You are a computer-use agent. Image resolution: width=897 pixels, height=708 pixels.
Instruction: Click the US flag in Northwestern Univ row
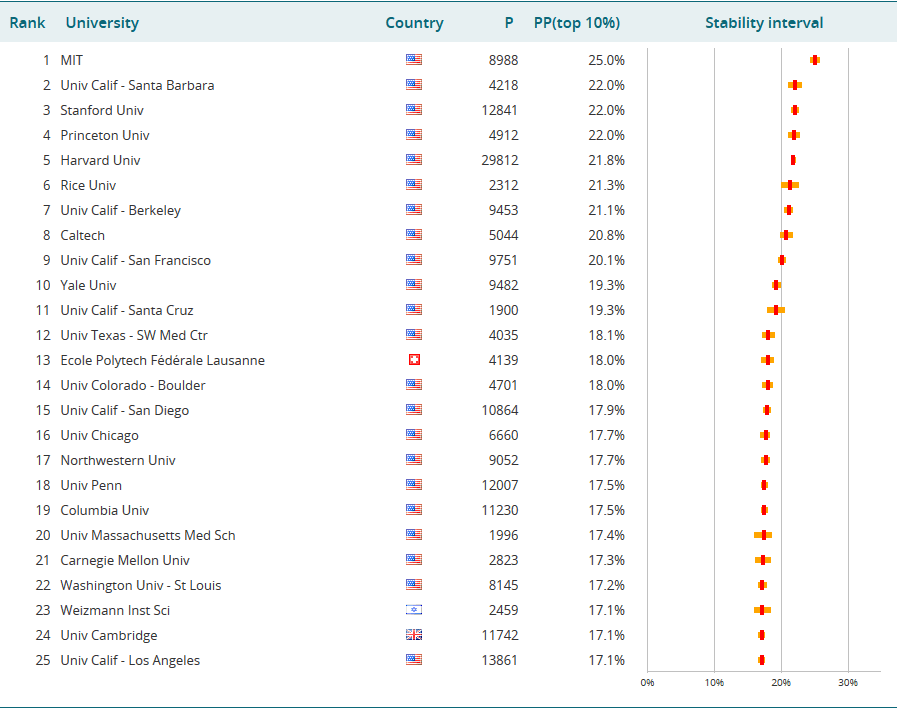click(414, 459)
